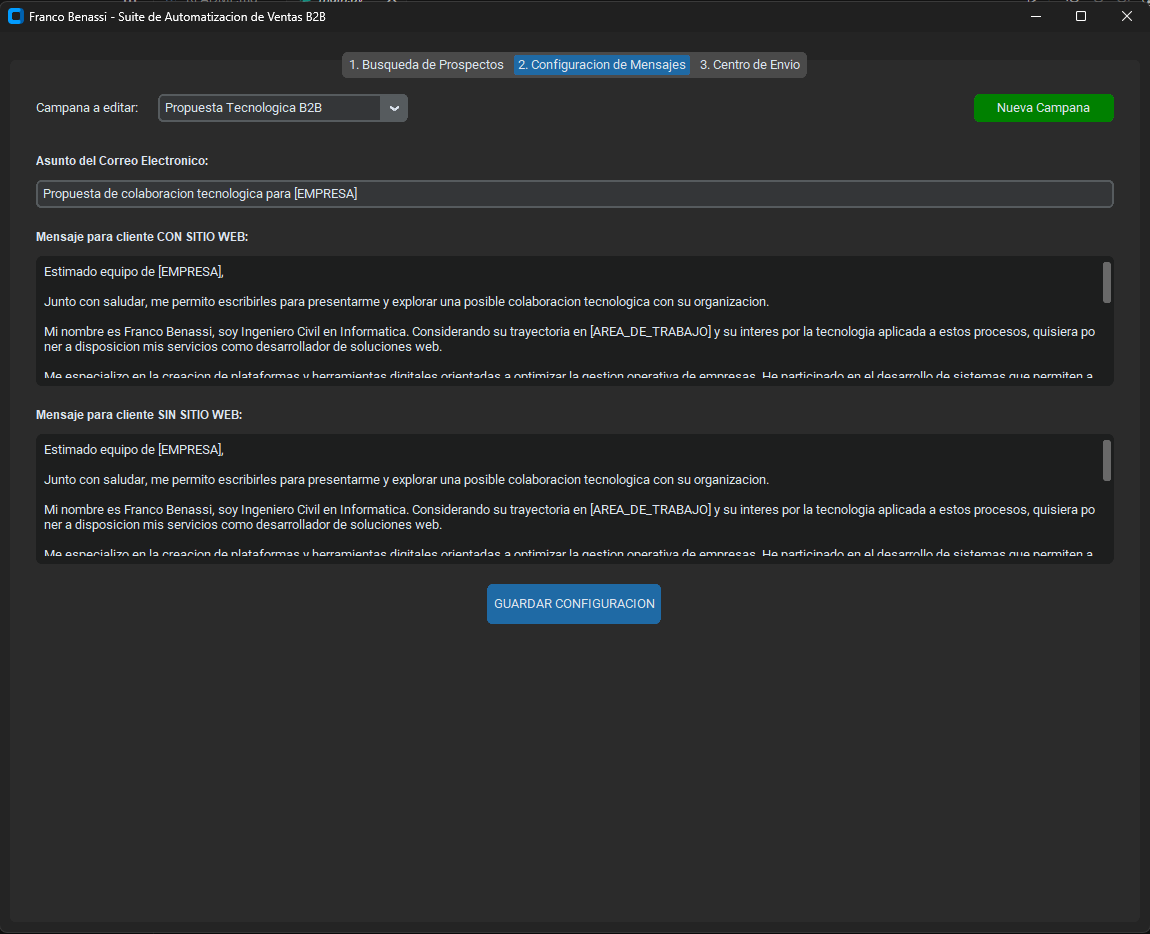Click the app icon in title bar
Viewport: 1150px width, 934px height.
(15, 16)
